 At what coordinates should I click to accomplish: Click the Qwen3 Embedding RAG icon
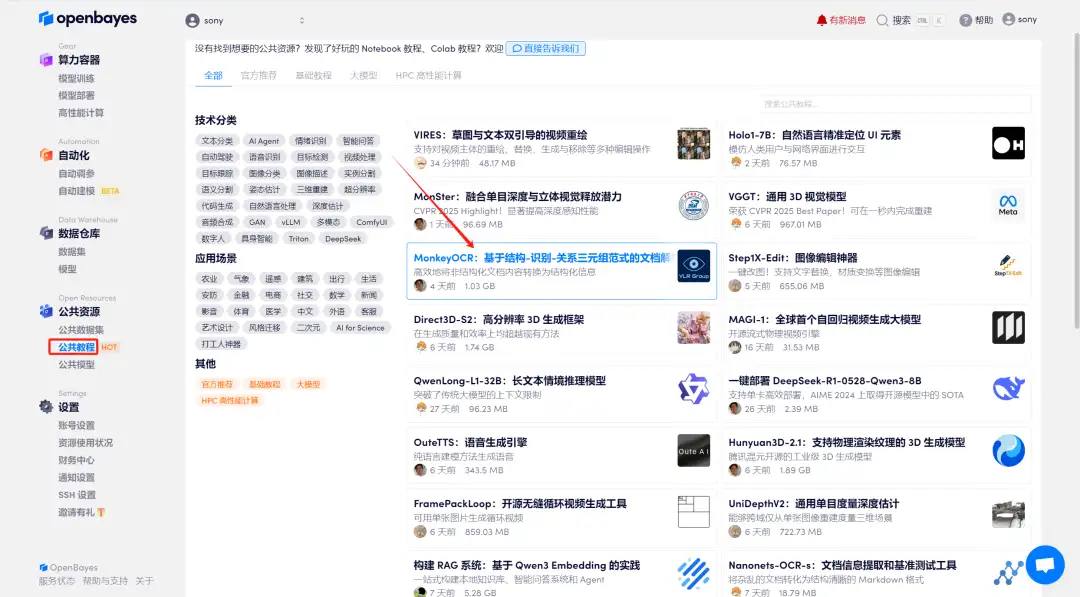(x=694, y=573)
